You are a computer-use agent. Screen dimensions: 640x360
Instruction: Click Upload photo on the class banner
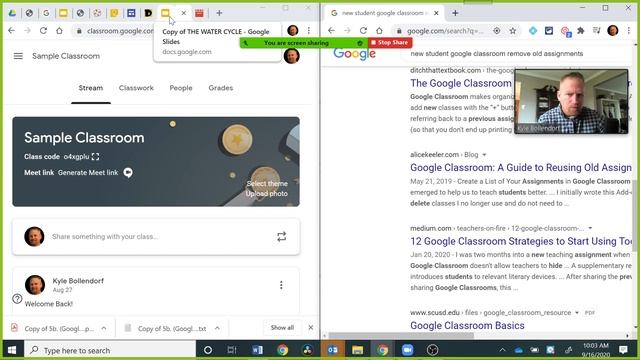click(267, 193)
